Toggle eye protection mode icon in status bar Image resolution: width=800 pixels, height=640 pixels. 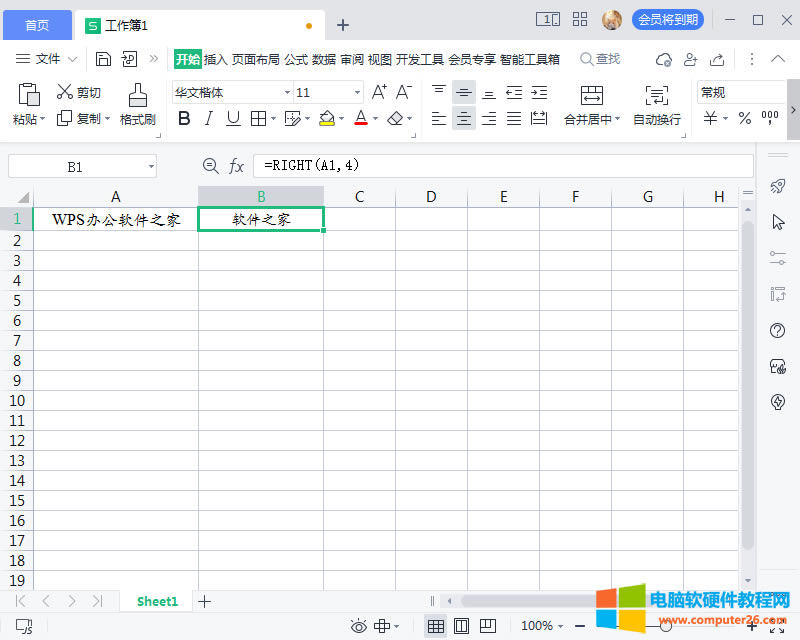coord(358,626)
